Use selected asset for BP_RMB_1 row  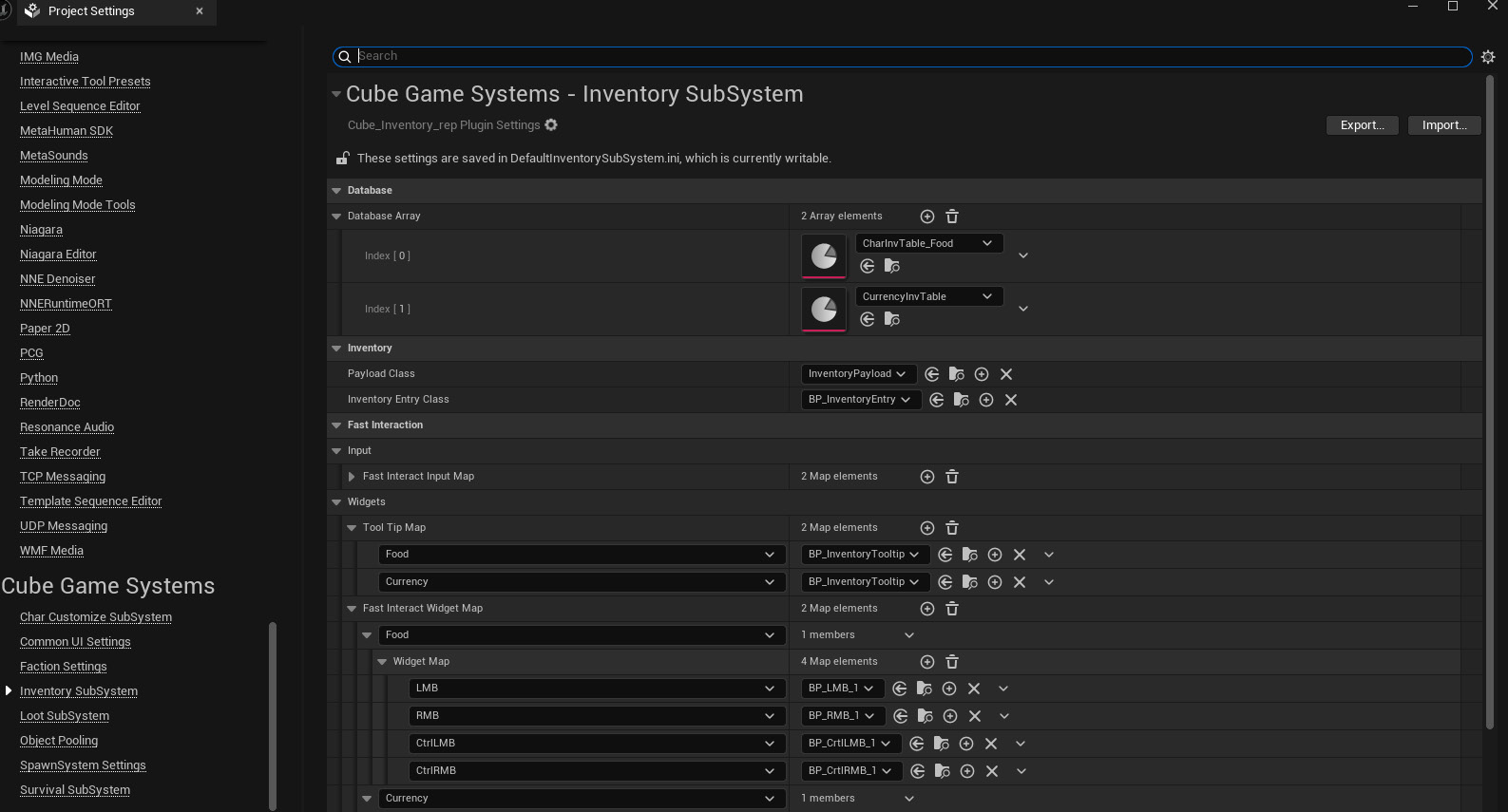(x=901, y=716)
